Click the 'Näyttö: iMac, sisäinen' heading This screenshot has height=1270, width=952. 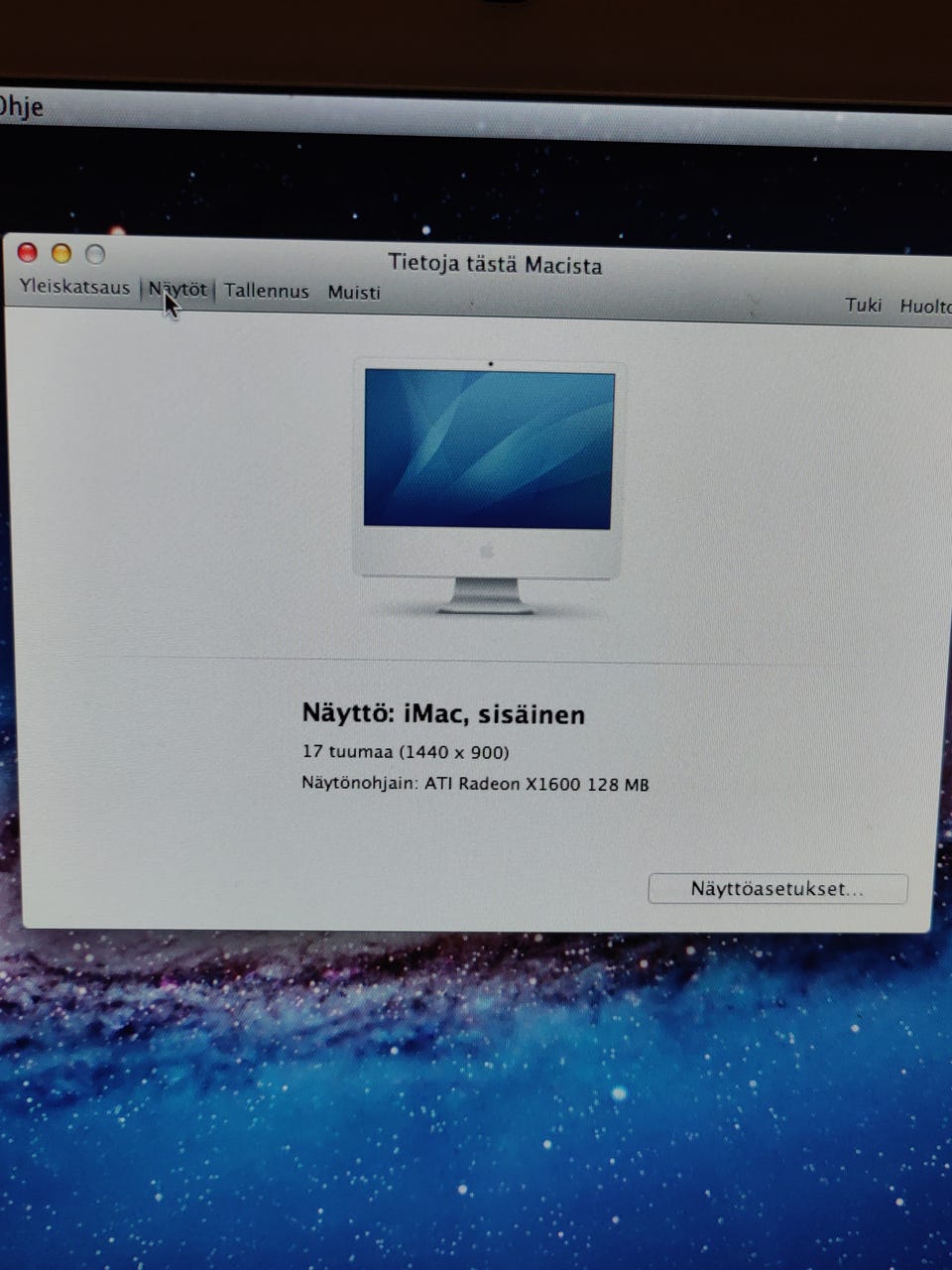443,713
